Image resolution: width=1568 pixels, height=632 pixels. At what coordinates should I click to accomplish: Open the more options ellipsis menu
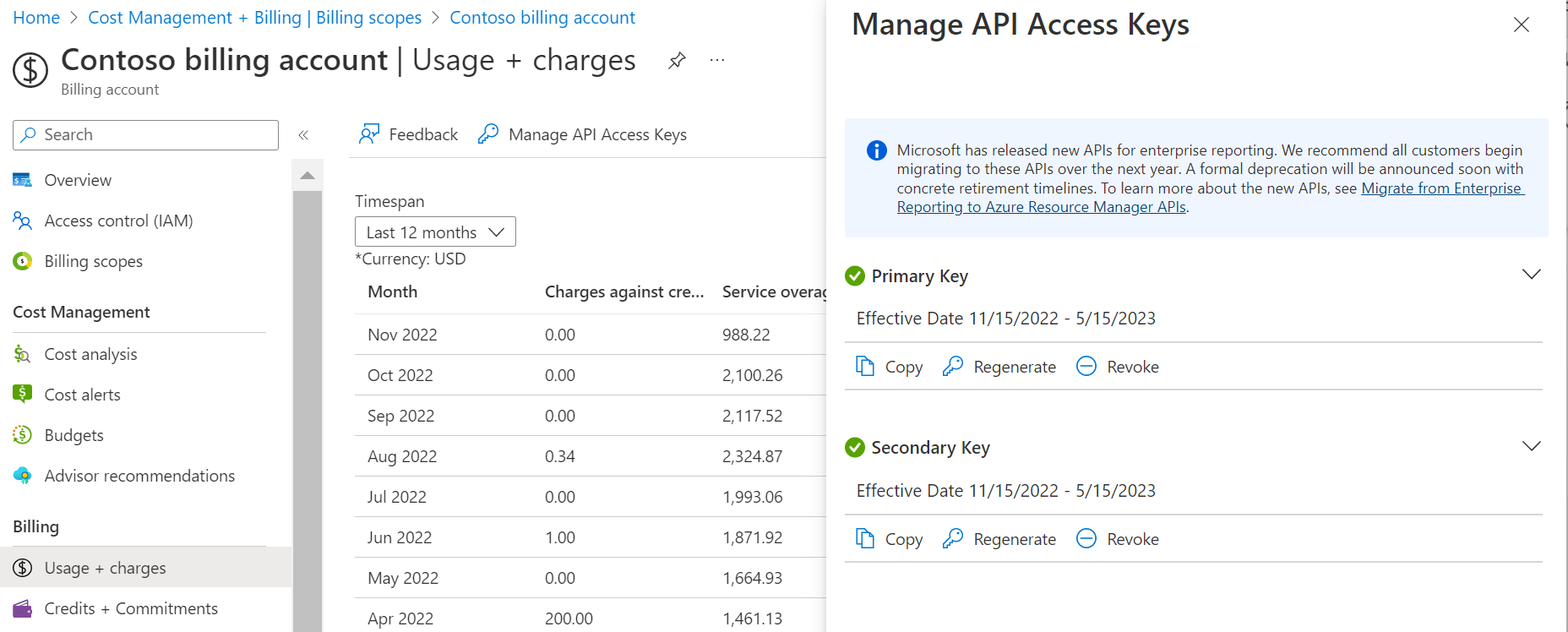click(717, 61)
